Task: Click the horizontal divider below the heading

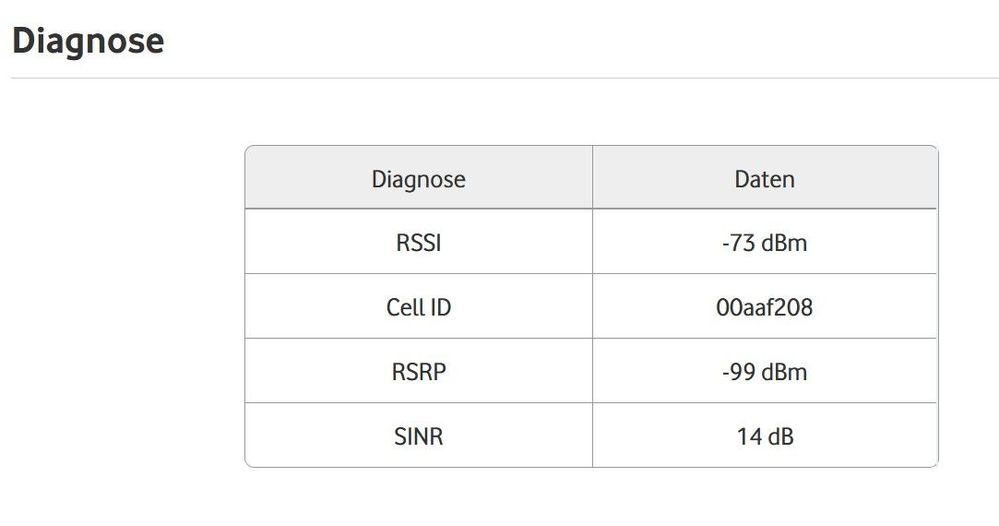Action: (x=505, y=78)
